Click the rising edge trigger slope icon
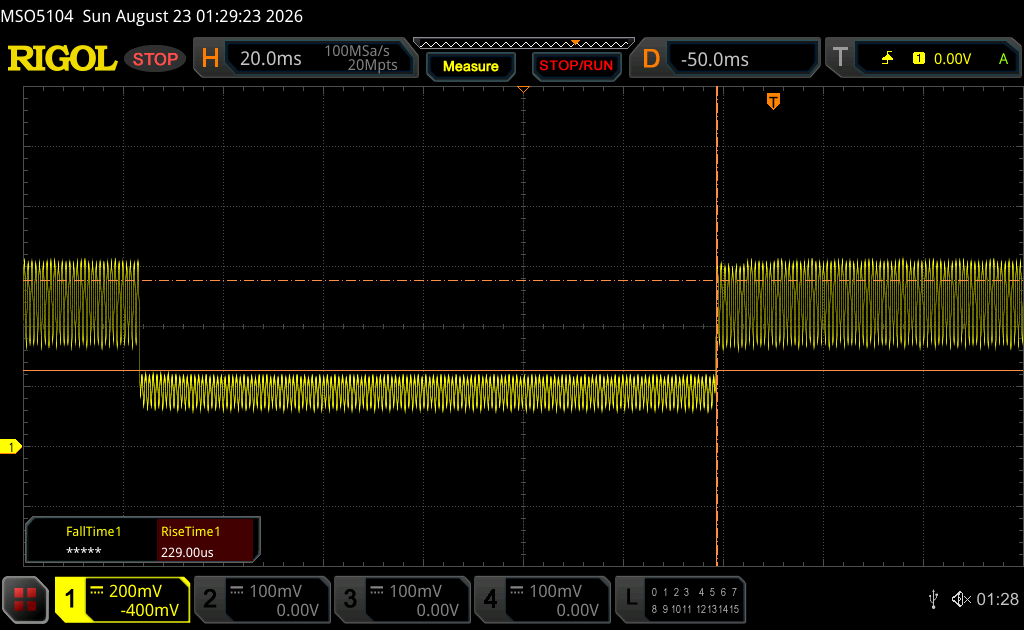This screenshot has height=630, width=1024. 888,59
